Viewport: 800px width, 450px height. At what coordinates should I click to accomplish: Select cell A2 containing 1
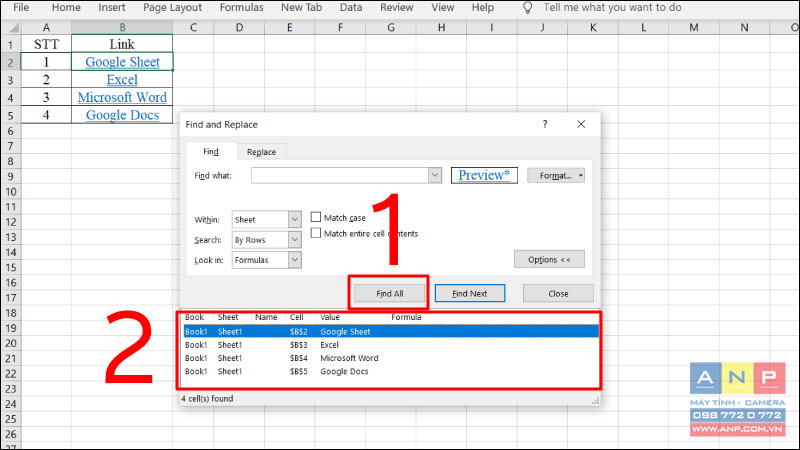click(x=46, y=62)
